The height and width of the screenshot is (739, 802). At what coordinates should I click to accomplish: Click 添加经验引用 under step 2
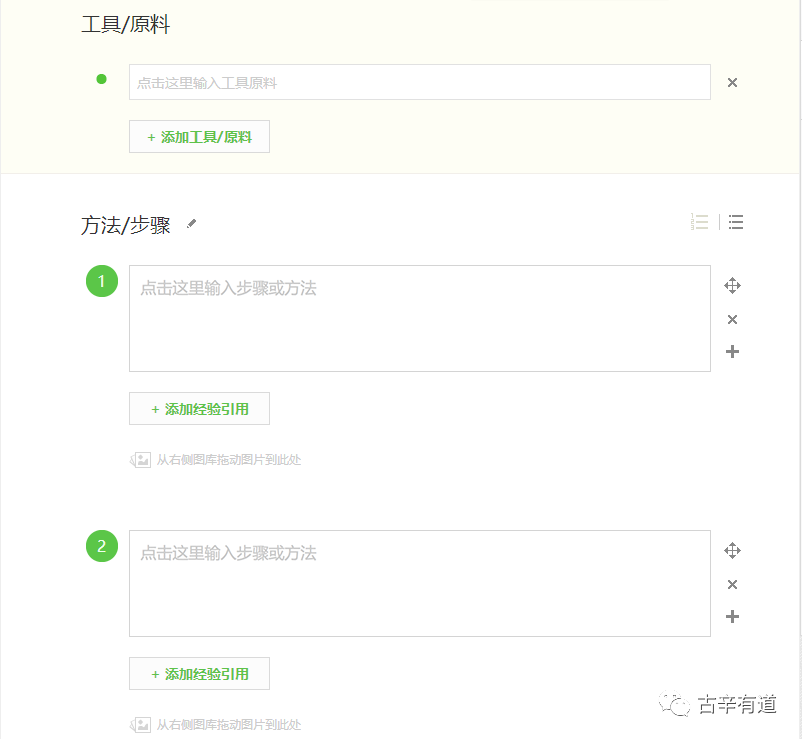pyautogui.click(x=199, y=674)
